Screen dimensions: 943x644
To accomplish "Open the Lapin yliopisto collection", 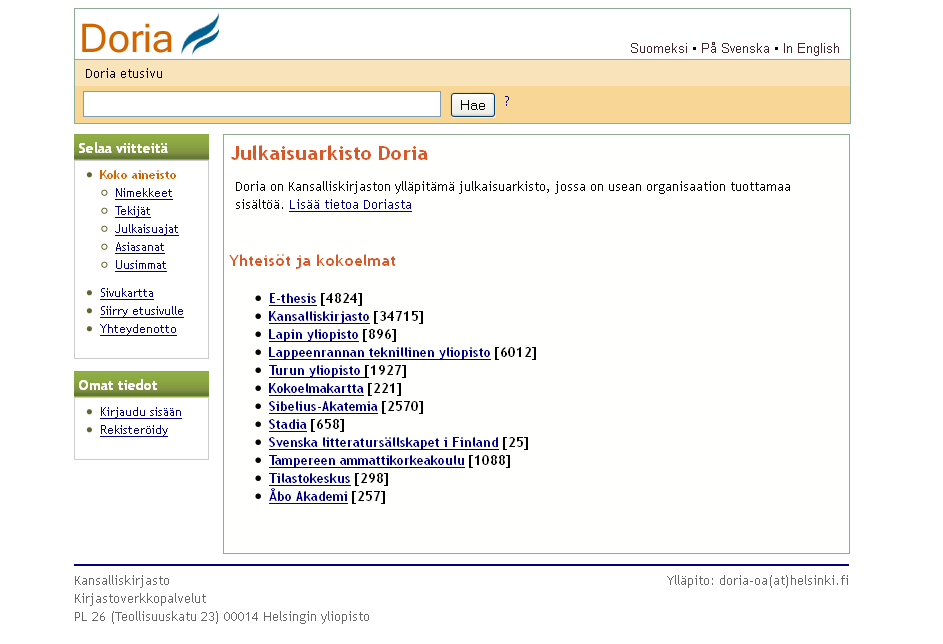I will coord(313,334).
